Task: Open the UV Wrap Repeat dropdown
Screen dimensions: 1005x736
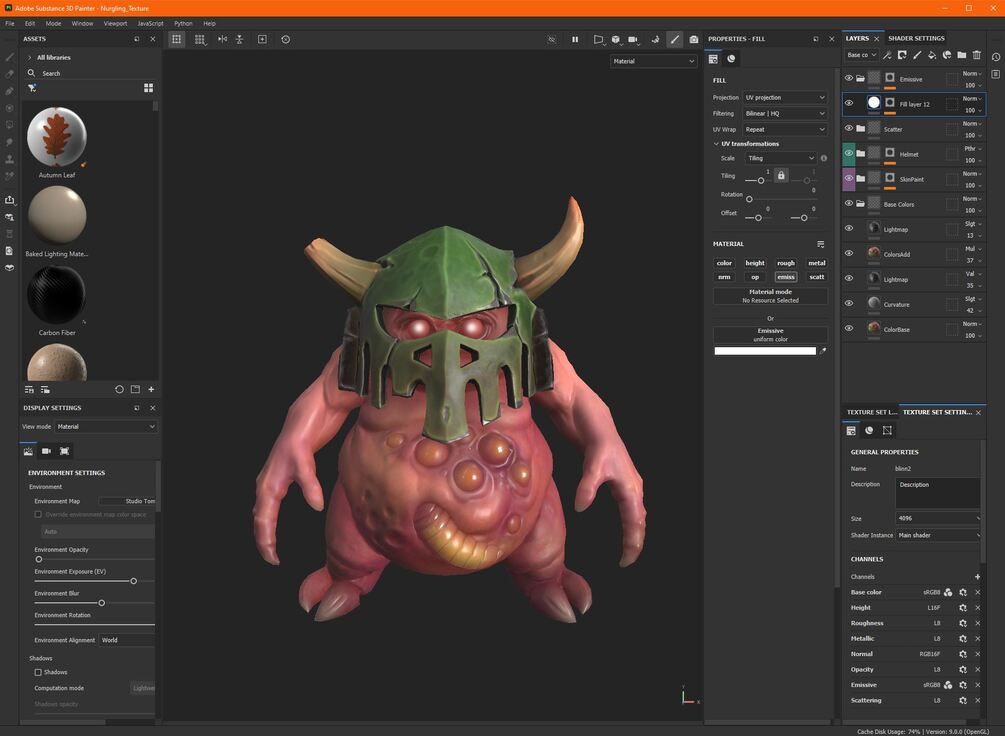Action: pos(785,130)
